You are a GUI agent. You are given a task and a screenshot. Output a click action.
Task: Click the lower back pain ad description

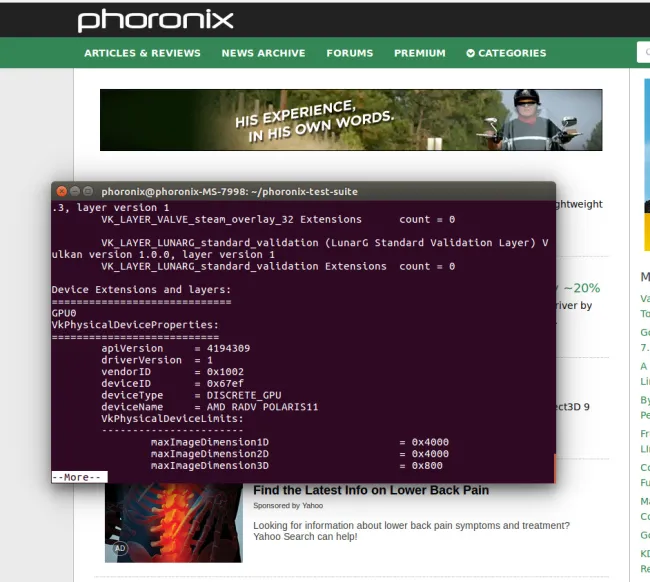(410, 531)
